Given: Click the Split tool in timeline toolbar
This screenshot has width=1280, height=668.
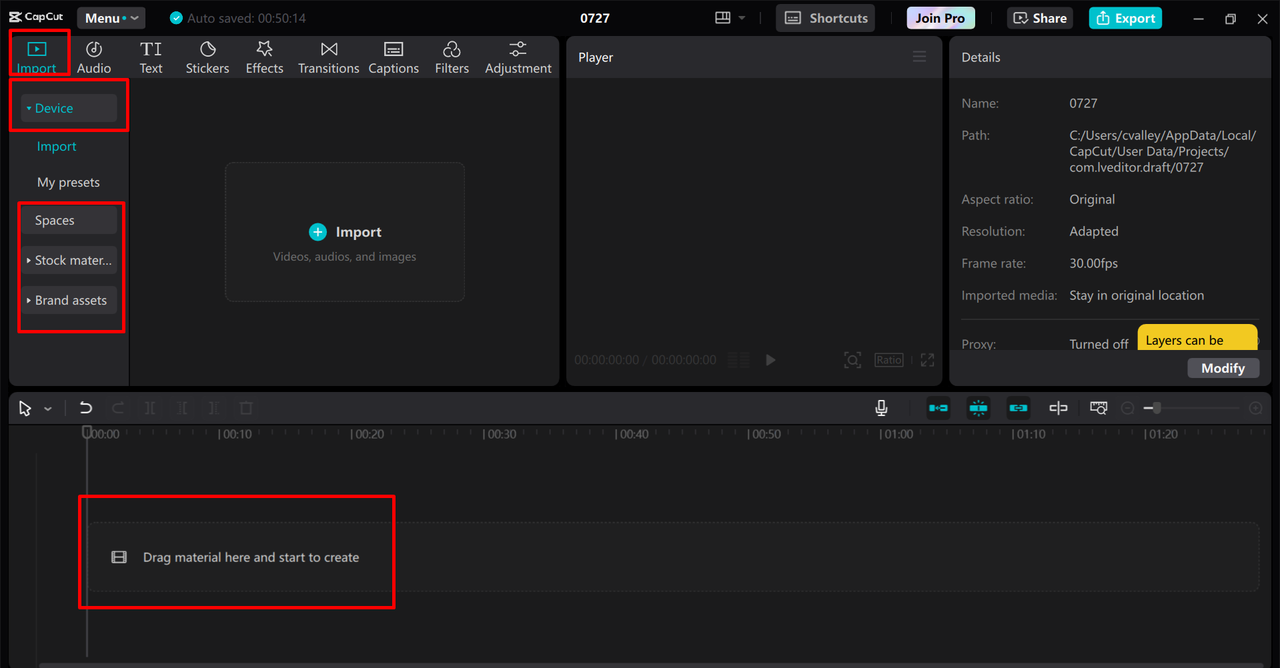Looking at the screenshot, I should pyautogui.click(x=150, y=408).
